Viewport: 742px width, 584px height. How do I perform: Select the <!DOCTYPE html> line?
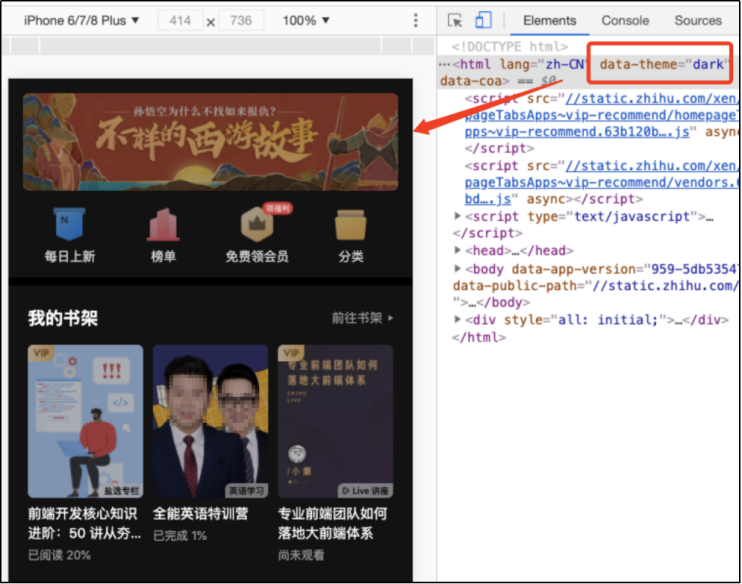[x=509, y=46]
